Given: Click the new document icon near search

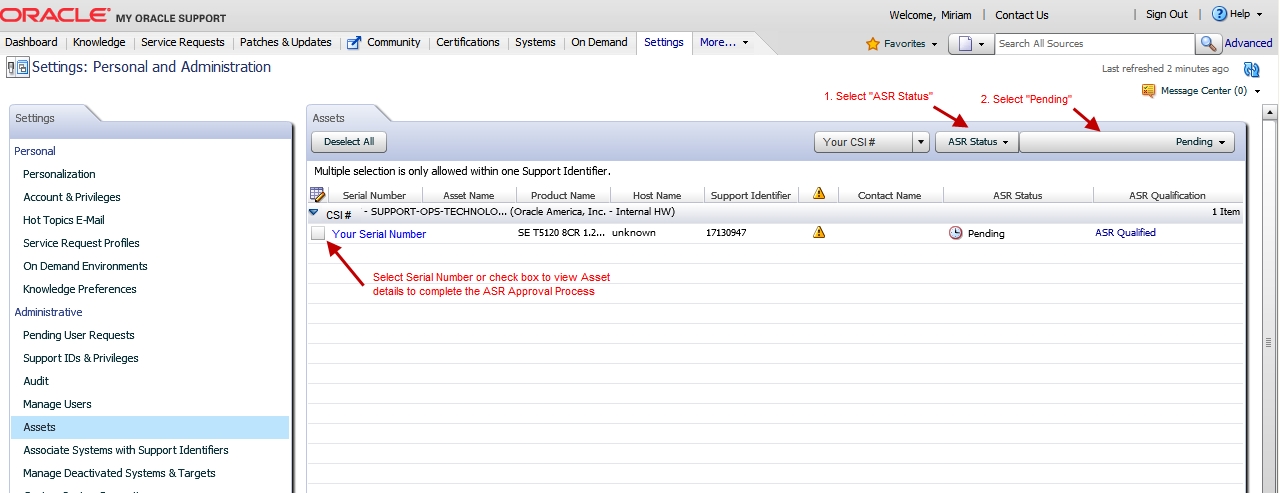Looking at the screenshot, I should [963, 44].
